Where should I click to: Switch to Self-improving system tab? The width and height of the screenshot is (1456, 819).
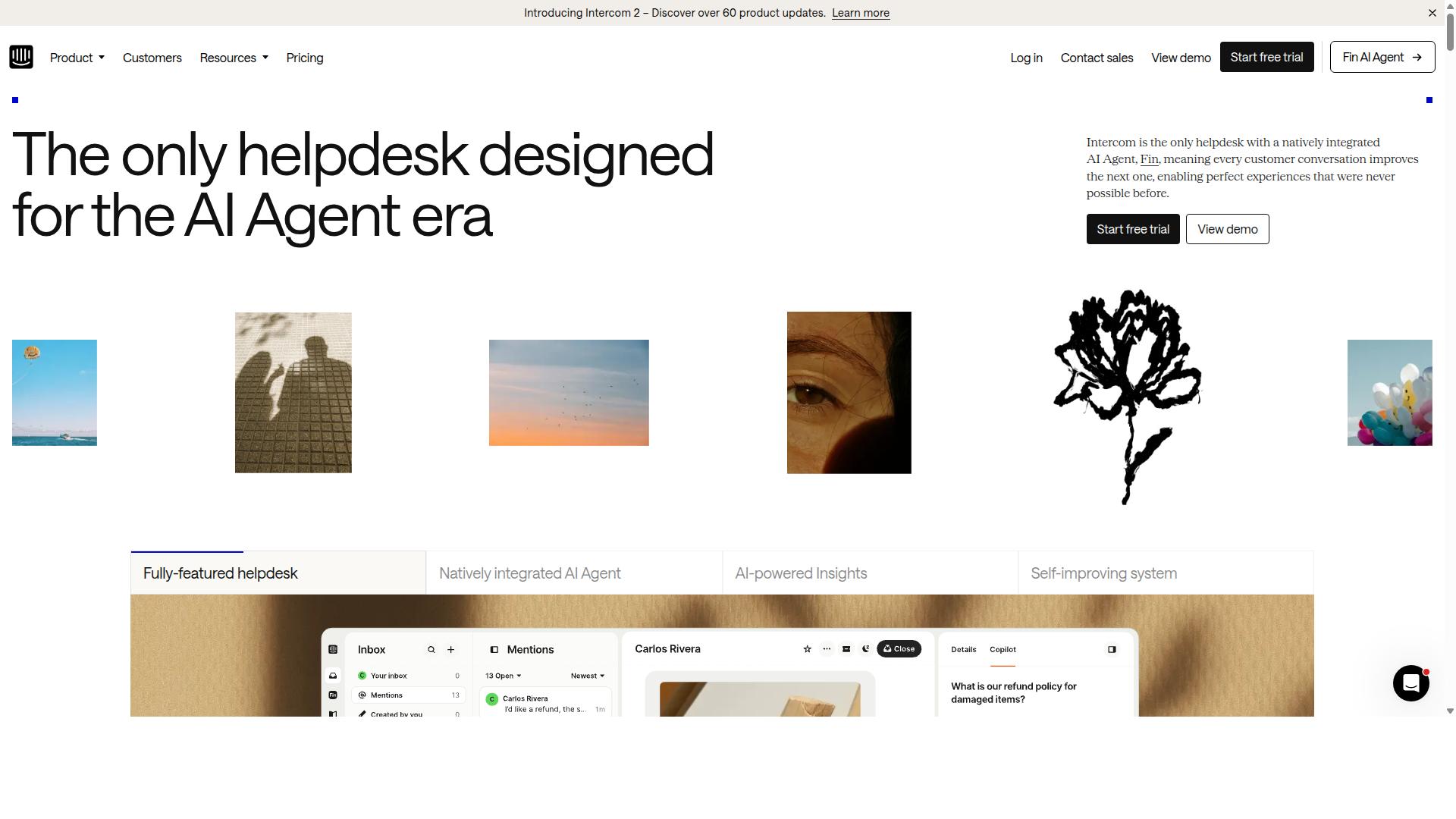[1166, 573]
